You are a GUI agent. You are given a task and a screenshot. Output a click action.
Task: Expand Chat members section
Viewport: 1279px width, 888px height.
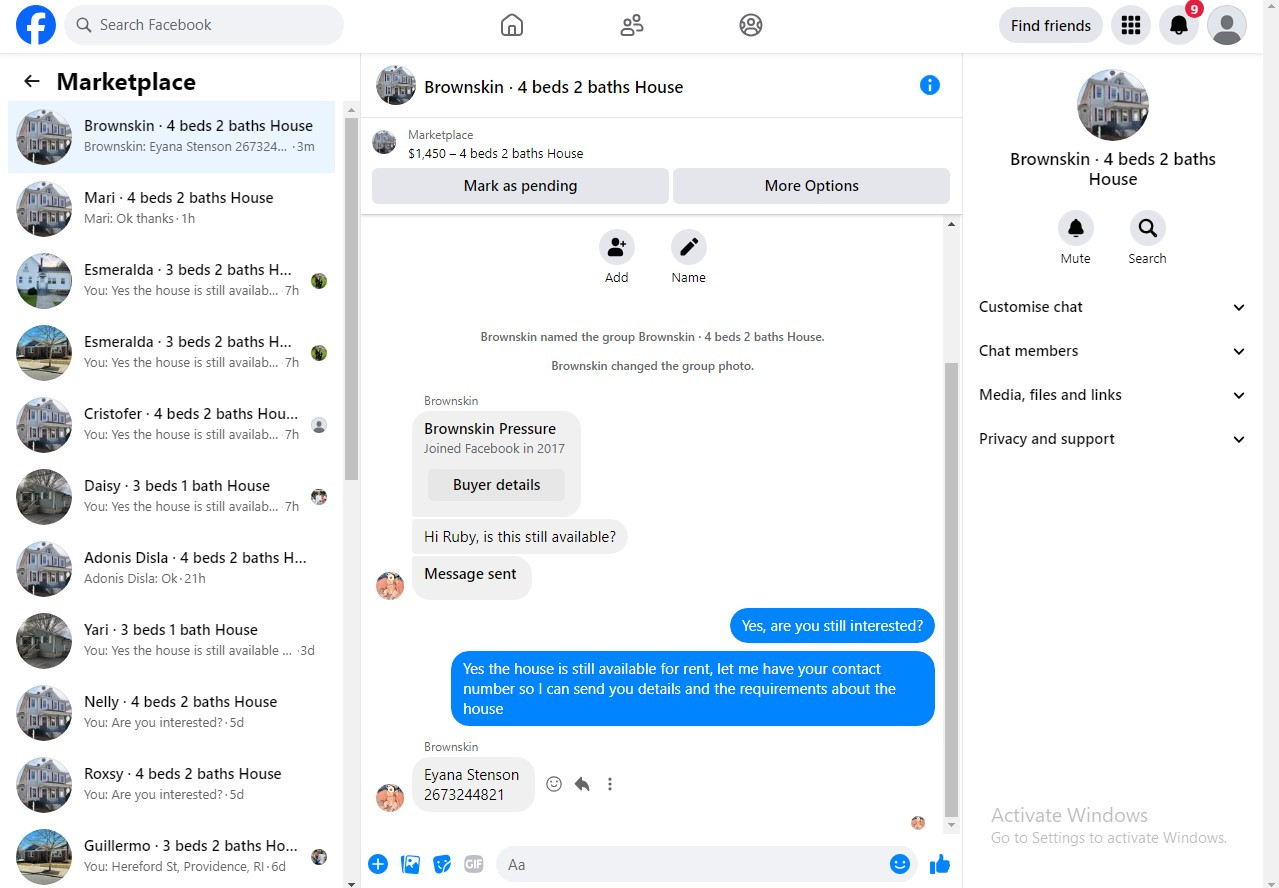pos(1113,351)
